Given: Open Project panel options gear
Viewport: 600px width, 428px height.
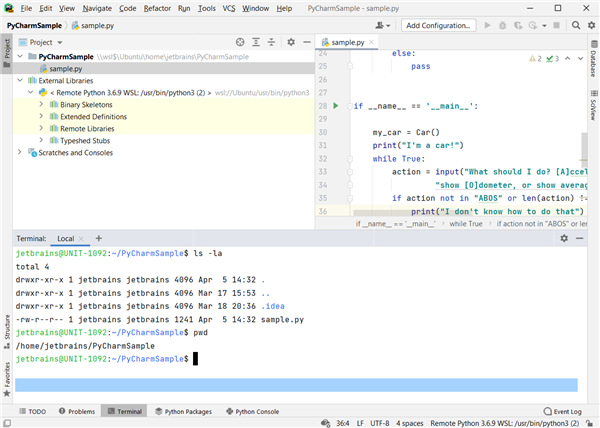Looking at the screenshot, I should (x=291, y=42).
